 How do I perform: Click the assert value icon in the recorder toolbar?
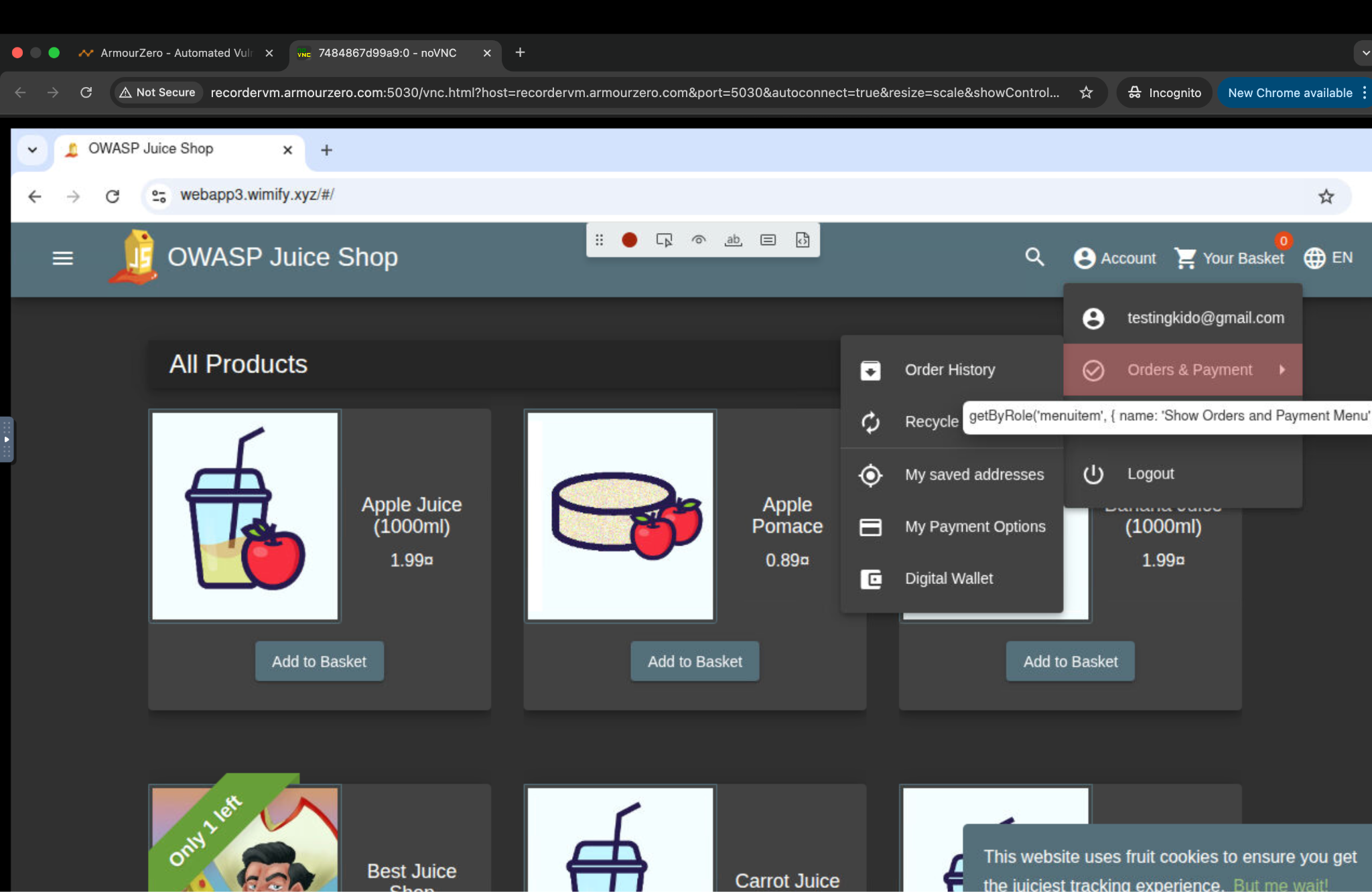(768, 240)
